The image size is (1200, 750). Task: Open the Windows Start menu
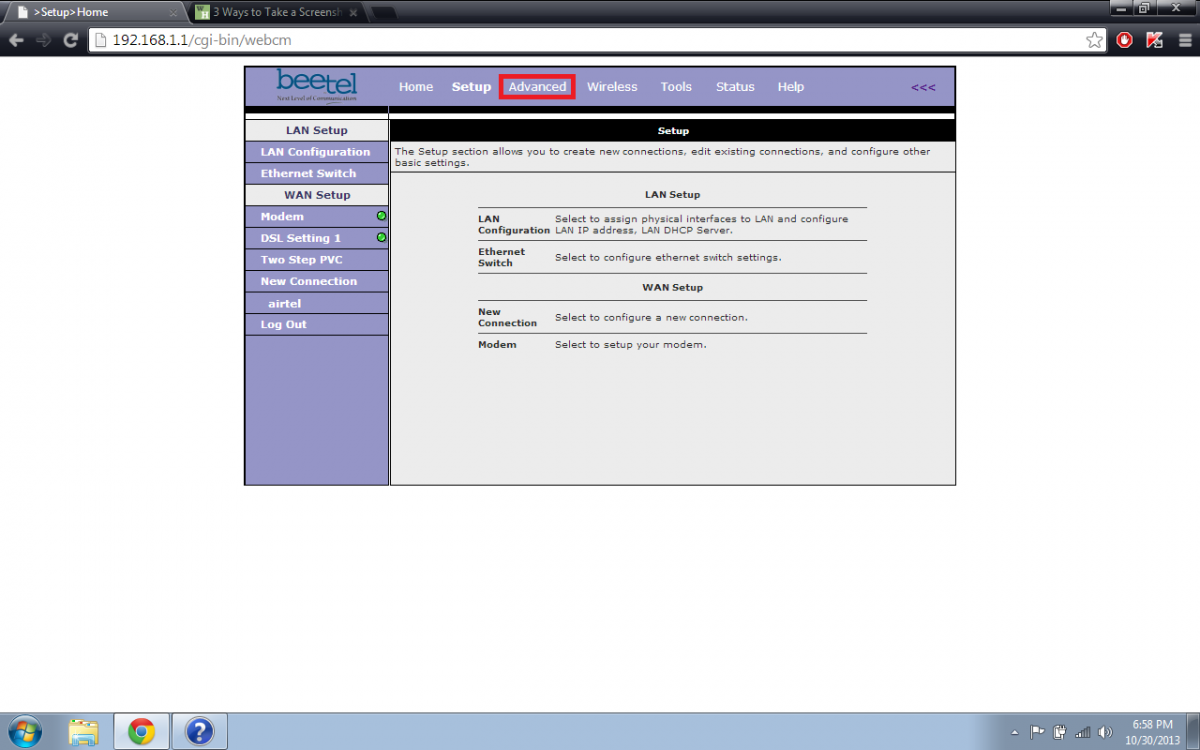pyautogui.click(x=24, y=732)
